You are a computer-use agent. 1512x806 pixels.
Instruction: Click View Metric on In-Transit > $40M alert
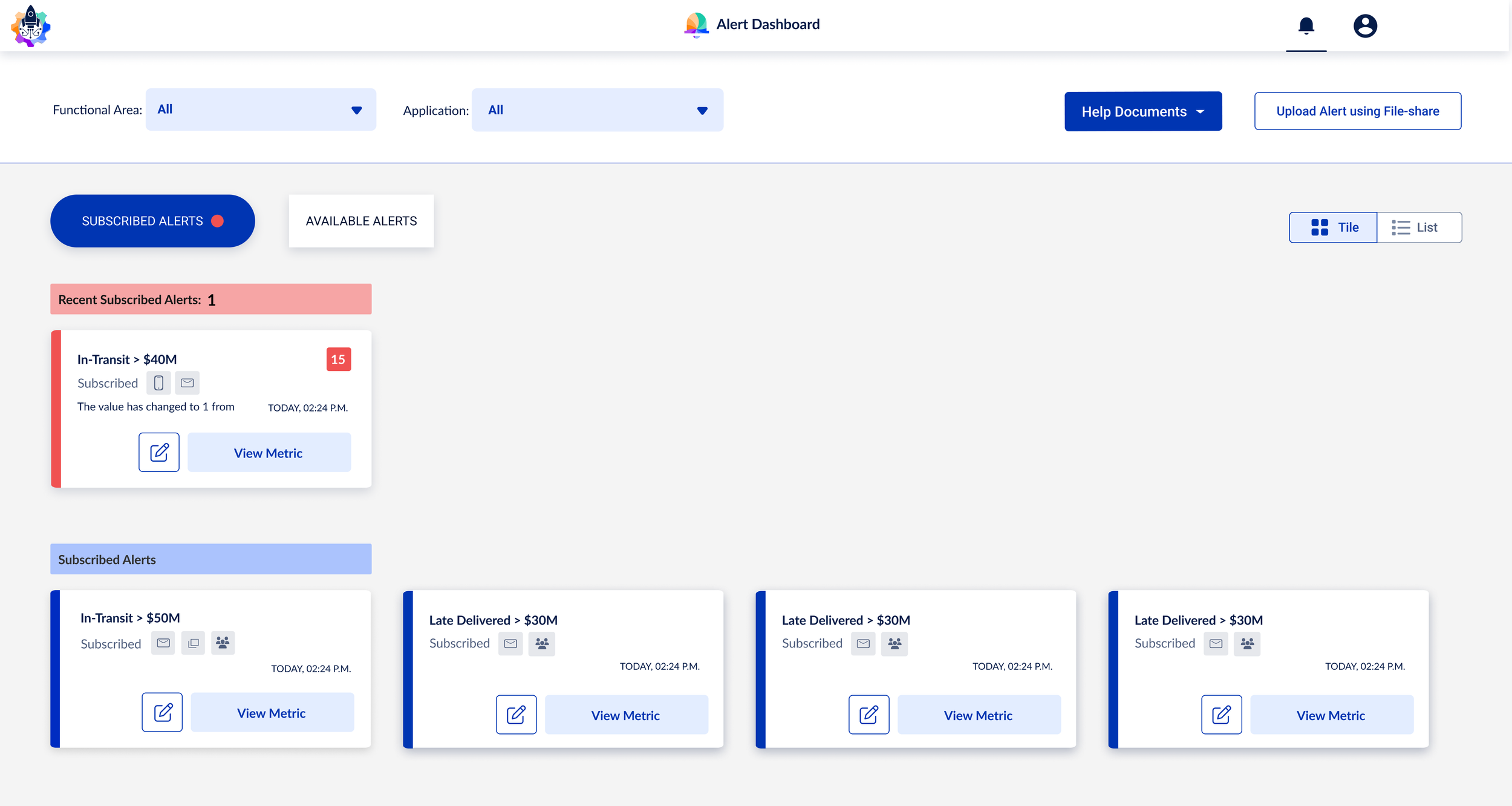(269, 452)
